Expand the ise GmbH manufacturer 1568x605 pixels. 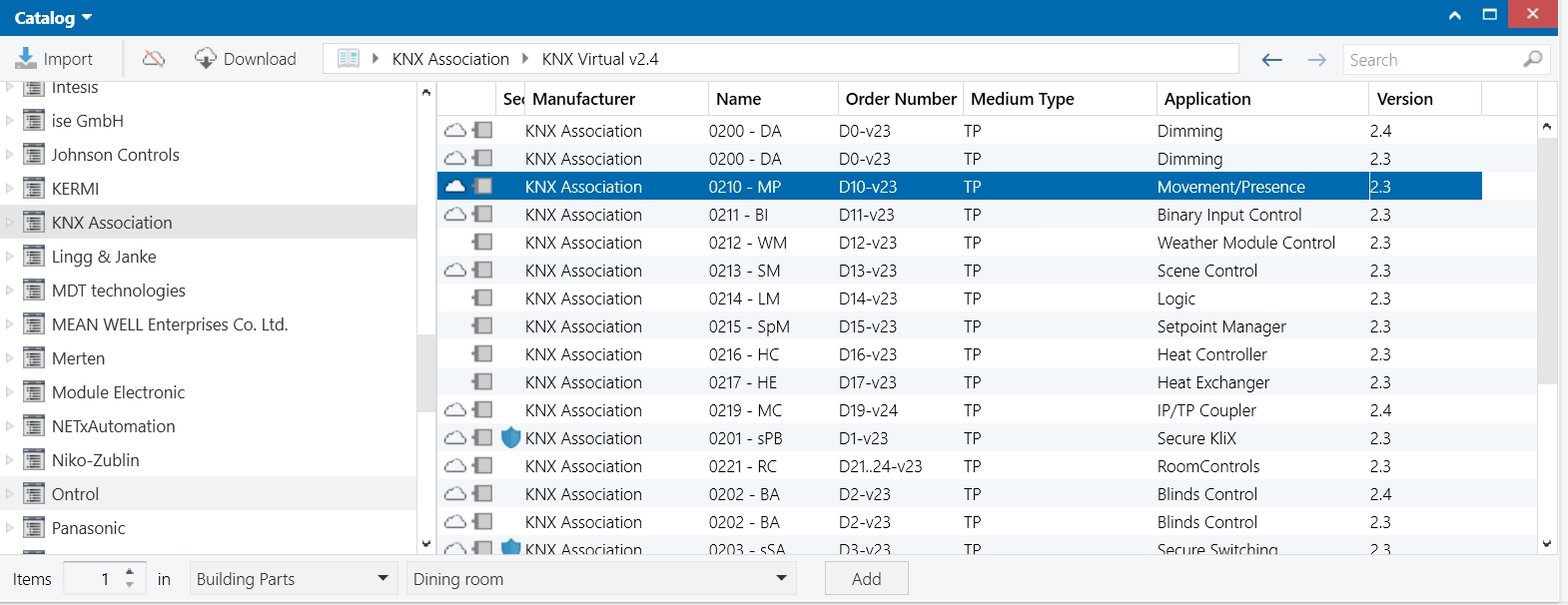point(10,121)
